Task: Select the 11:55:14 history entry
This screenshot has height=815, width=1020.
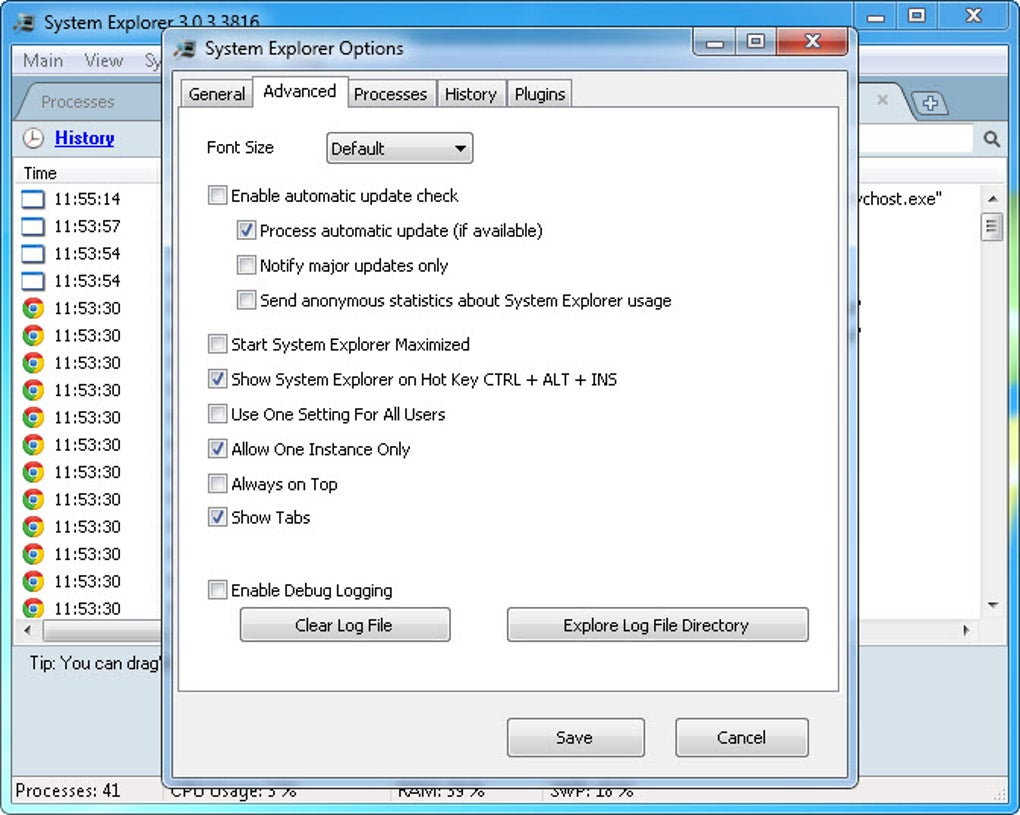Action: click(87, 199)
